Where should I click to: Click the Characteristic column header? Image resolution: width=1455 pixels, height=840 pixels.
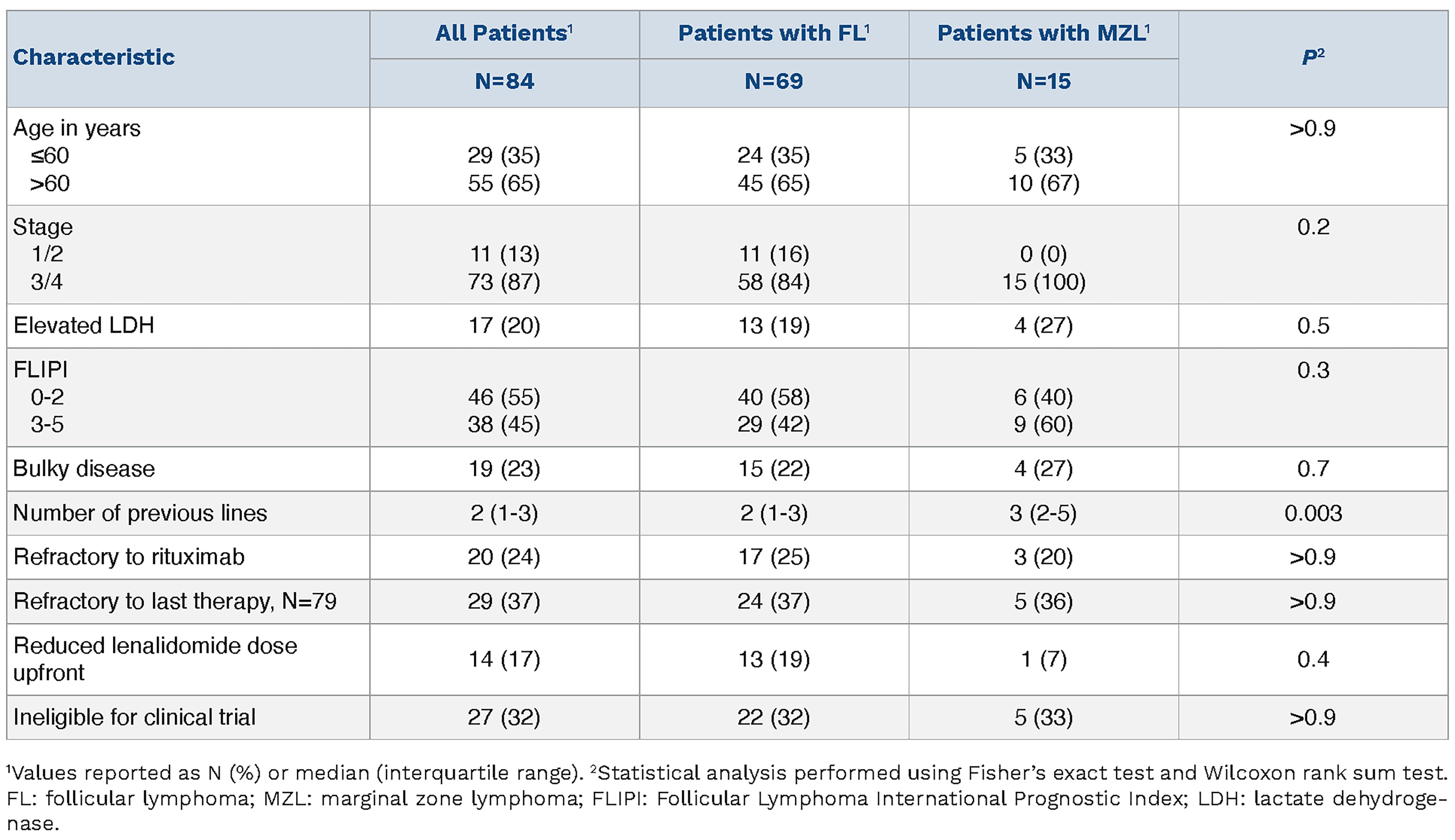94,58
